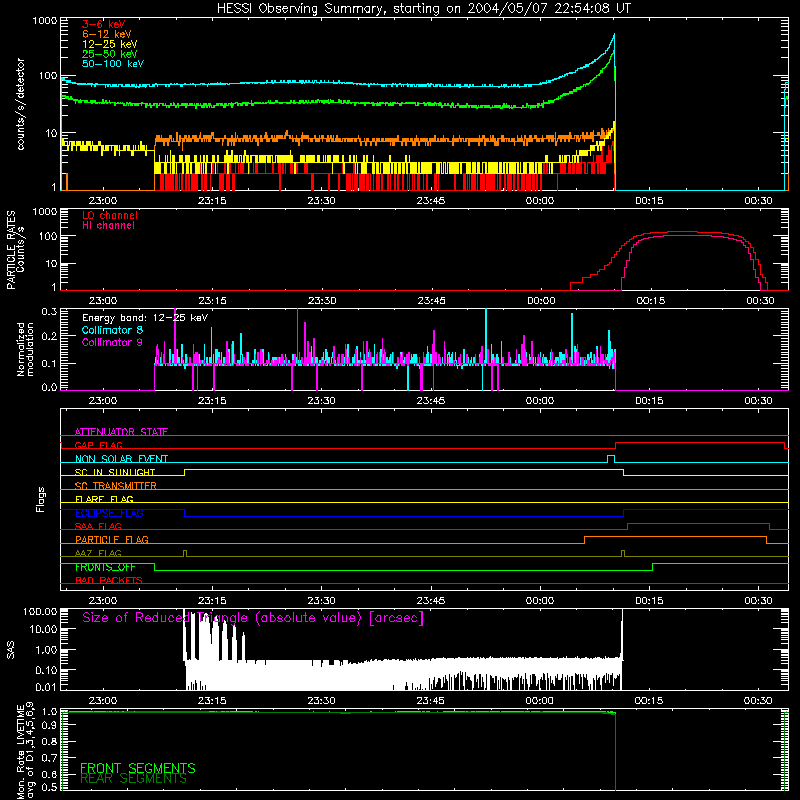The height and width of the screenshot is (800, 800).
Task: Select the 'FRONTS_OFF' flag label
Action: tap(105, 567)
